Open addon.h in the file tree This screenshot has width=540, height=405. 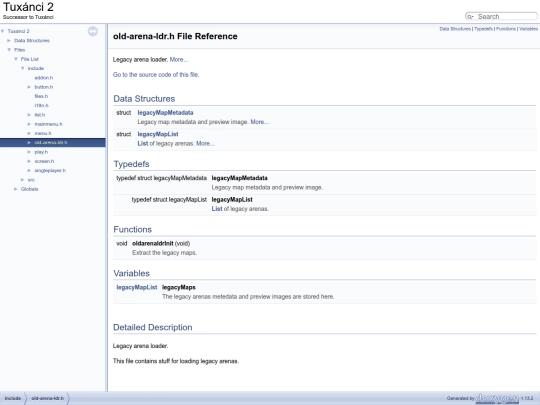(44, 78)
